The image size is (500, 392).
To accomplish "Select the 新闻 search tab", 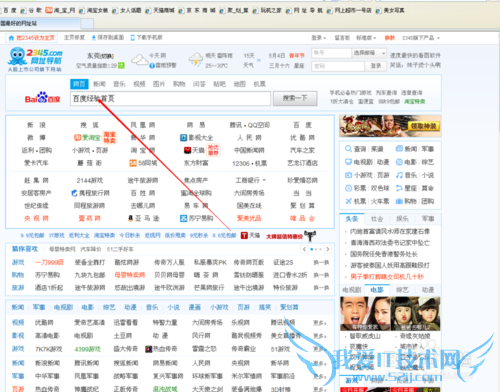I will tap(99, 84).
